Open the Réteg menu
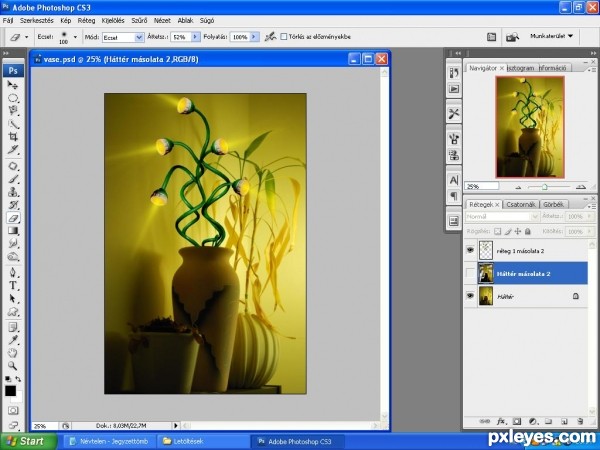The height and width of the screenshot is (450, 600). [86, 20]
